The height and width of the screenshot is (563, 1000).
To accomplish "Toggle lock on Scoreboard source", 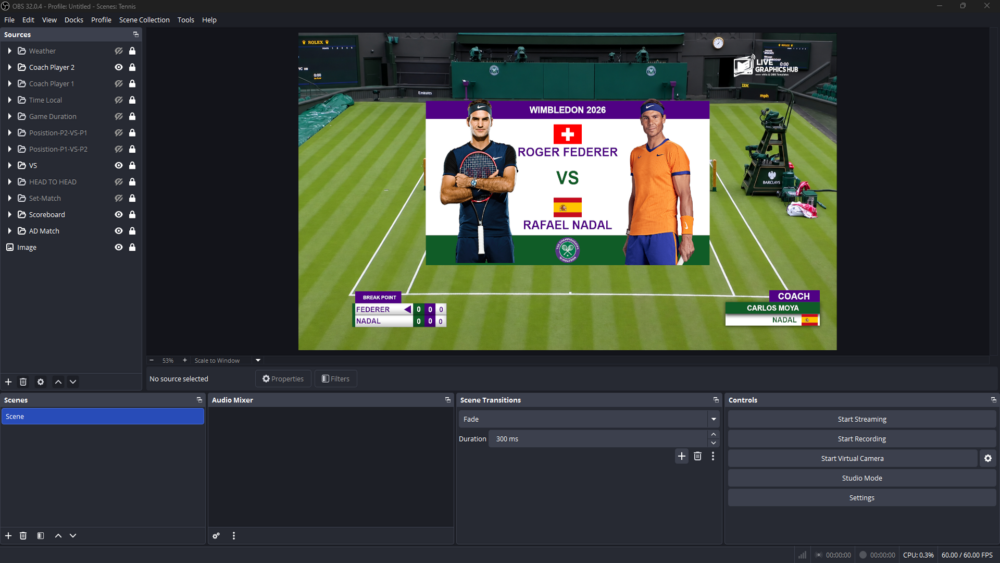I will [x=132, y=214].
